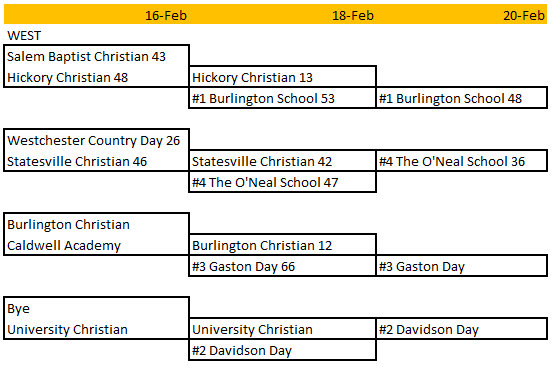Select Statesville Christian 42 cell
The width and height of the screenshot is (560, 370).
click(282, 161)
